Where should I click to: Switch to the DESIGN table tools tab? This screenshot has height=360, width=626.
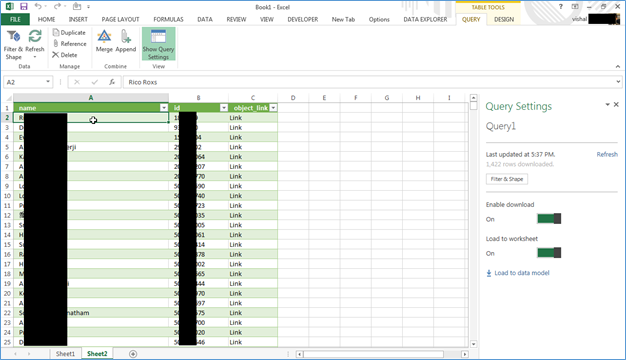click(504, 19)
